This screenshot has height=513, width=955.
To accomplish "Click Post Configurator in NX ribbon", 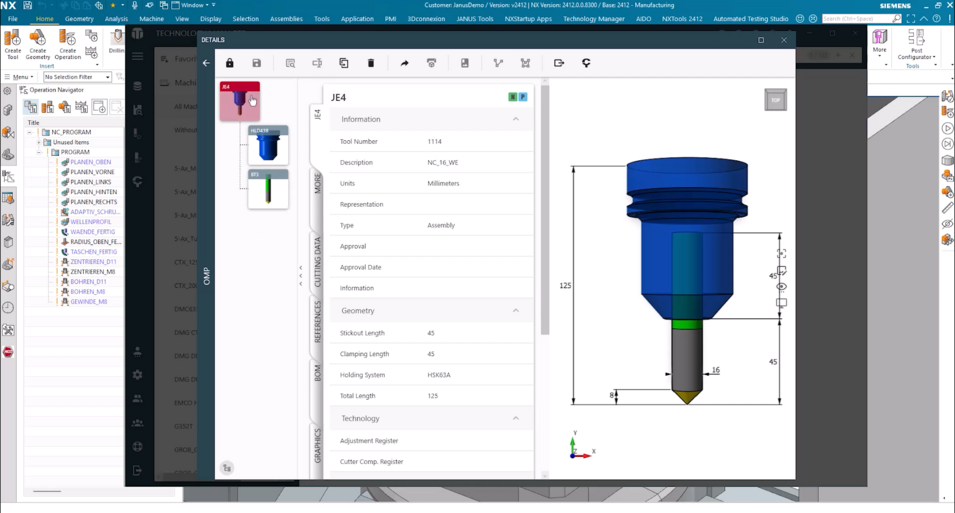I will tap(916, 46).
